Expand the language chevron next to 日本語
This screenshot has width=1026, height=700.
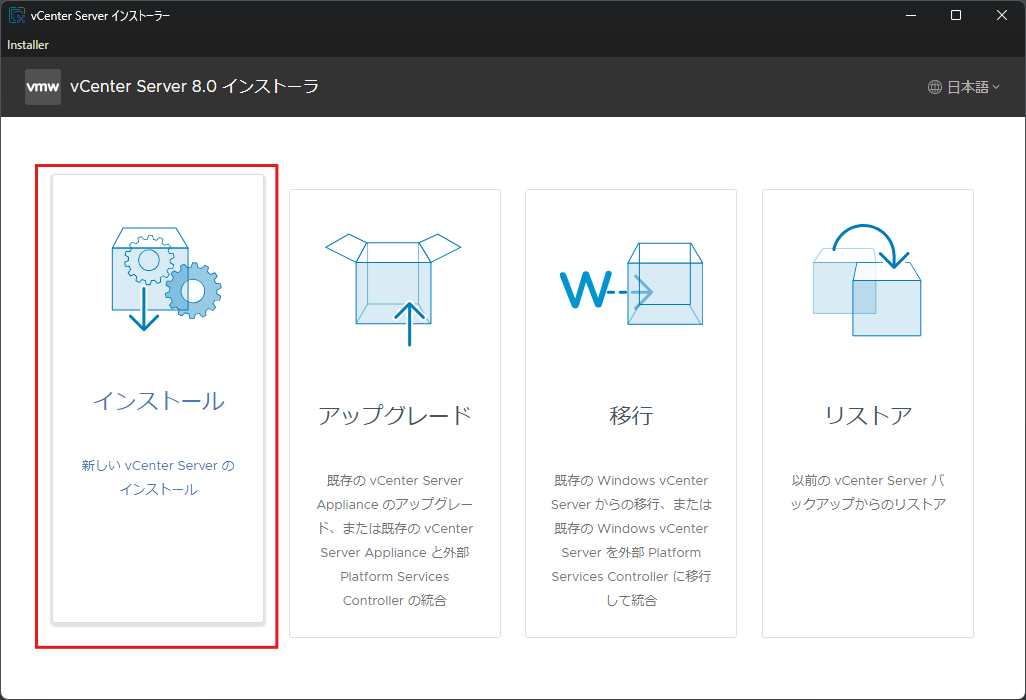coord(996,87)
